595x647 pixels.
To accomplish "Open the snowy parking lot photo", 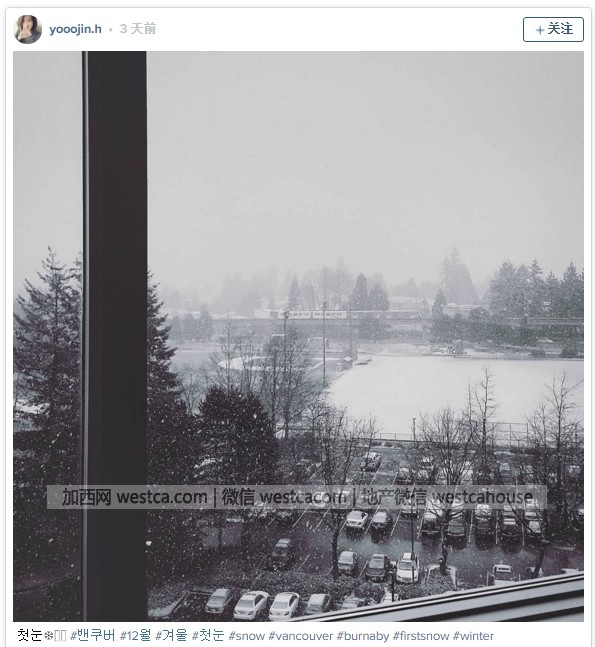I will click(298, 336).
